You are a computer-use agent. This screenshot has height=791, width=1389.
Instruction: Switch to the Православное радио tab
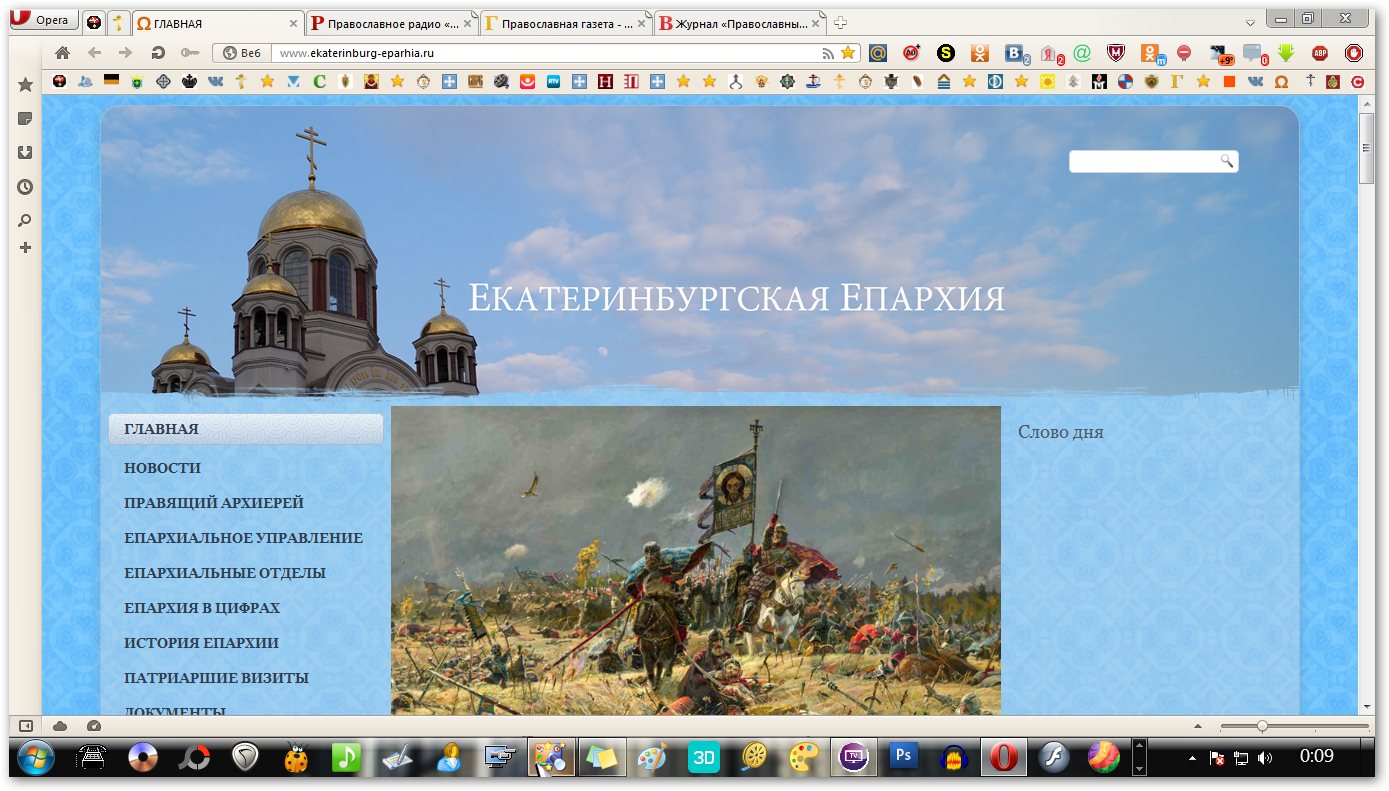[x=392, y=23]
